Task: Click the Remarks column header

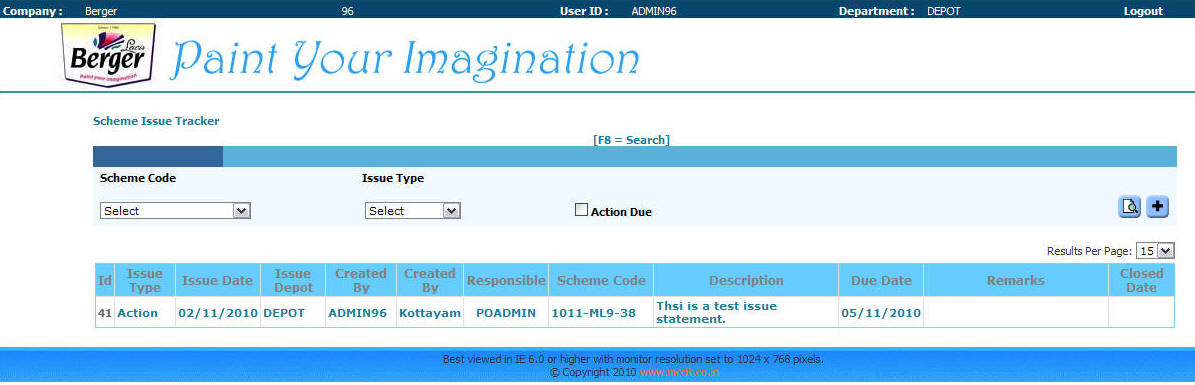Action: coord(1016,281)
